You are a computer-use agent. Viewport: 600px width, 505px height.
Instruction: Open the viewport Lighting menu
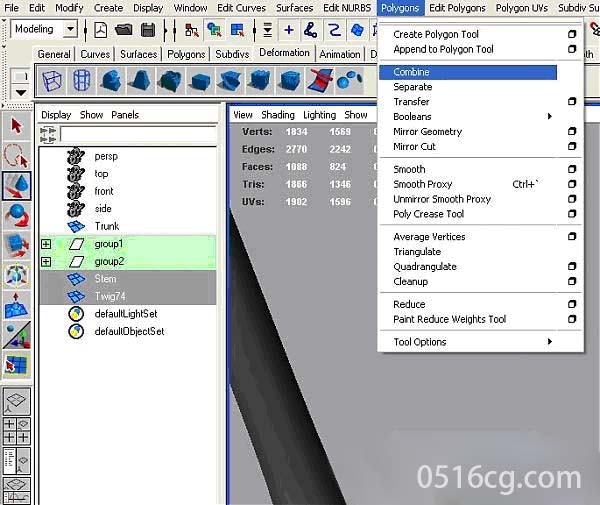320,115
